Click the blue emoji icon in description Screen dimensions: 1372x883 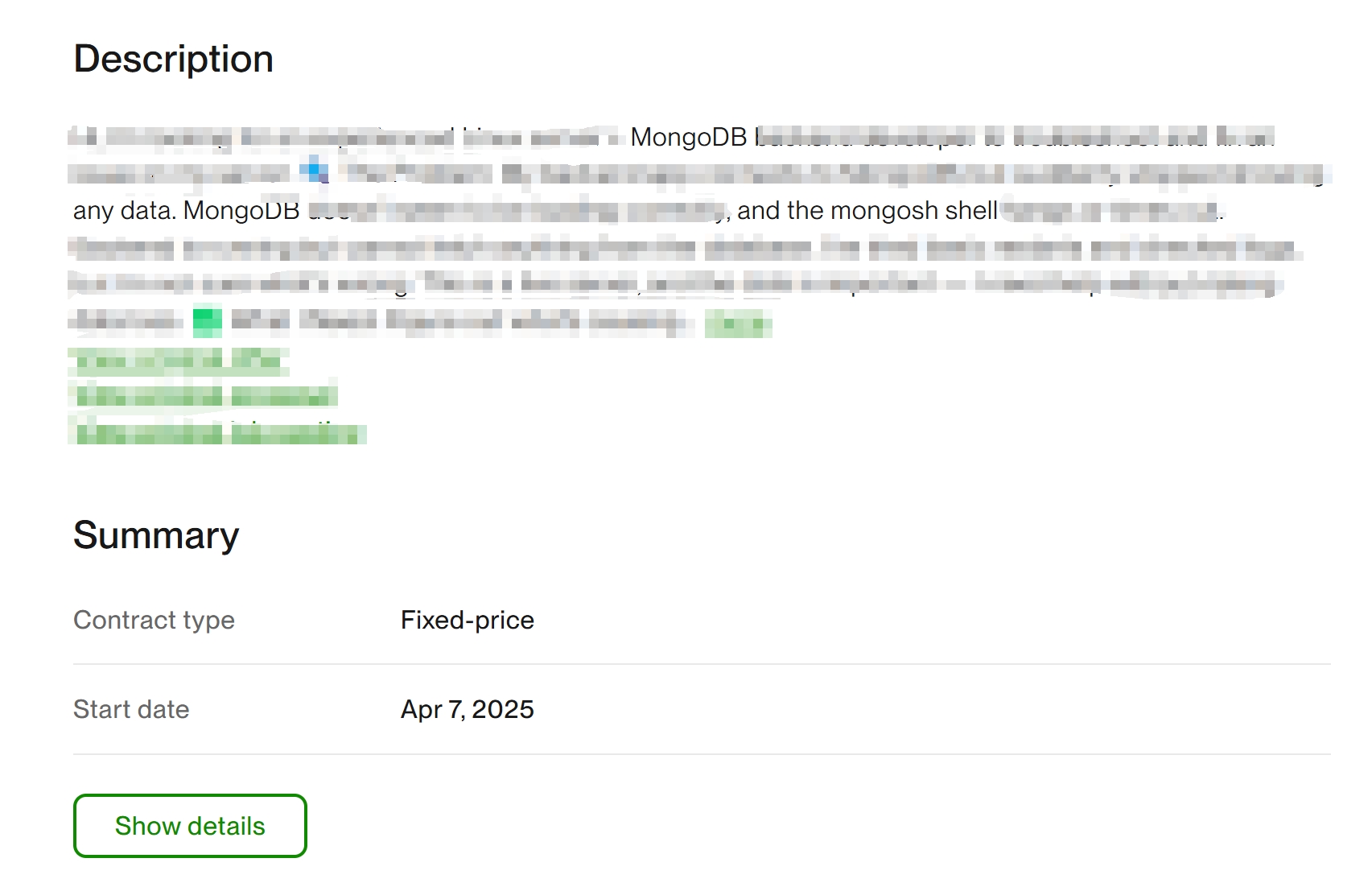click(315, 171)
